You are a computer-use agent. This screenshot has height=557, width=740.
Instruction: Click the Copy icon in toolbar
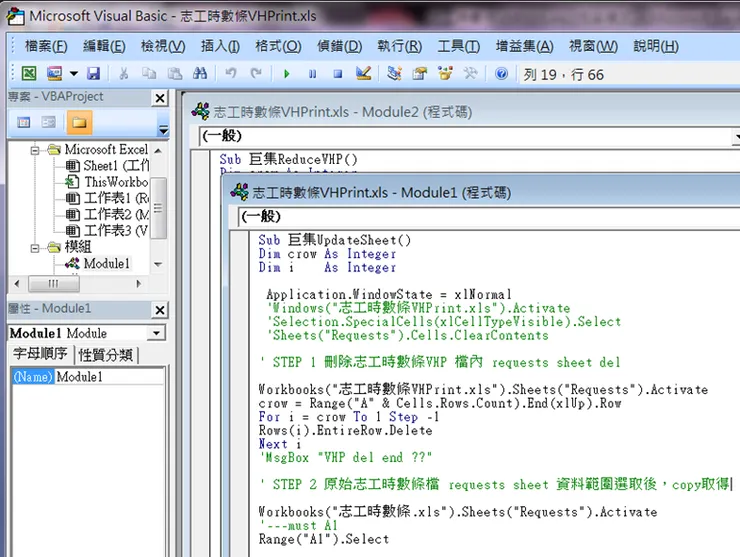pyautogui.click(x=149, y=73)
